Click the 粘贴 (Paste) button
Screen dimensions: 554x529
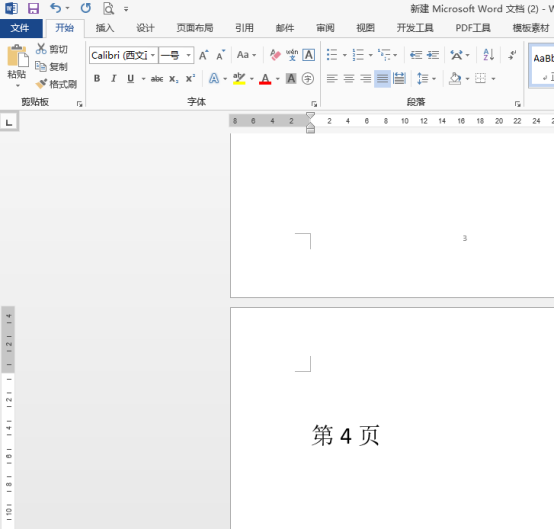pyautogui.click(x=17, y=61)
